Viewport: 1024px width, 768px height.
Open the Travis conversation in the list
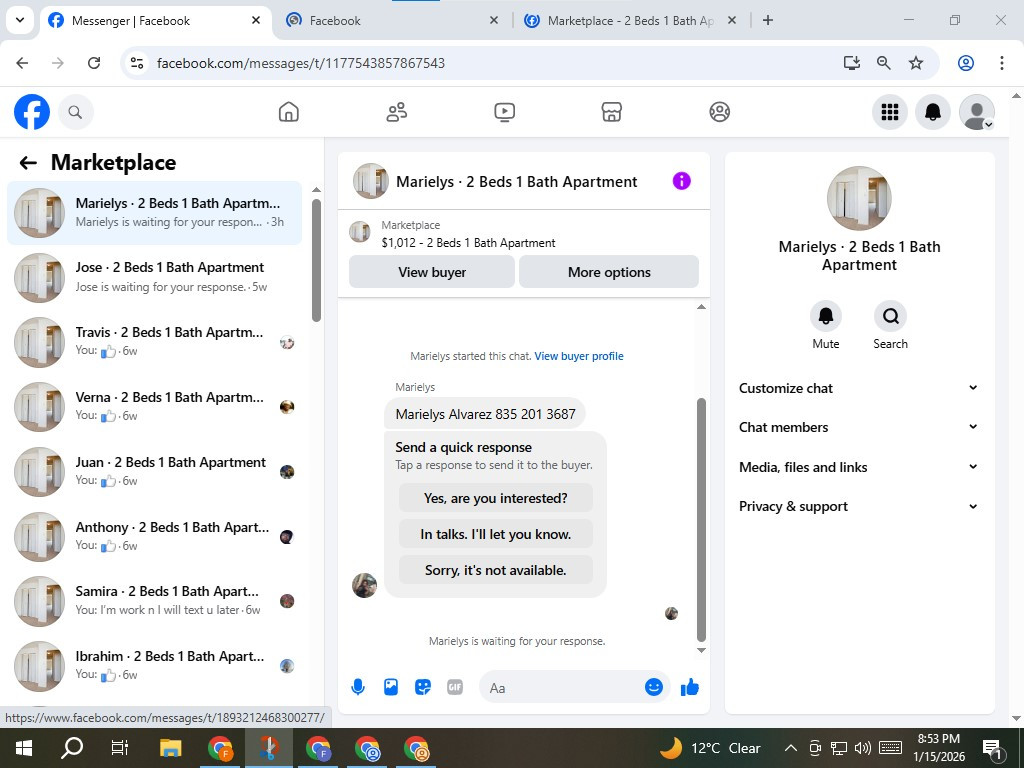[x=155, y=342]
